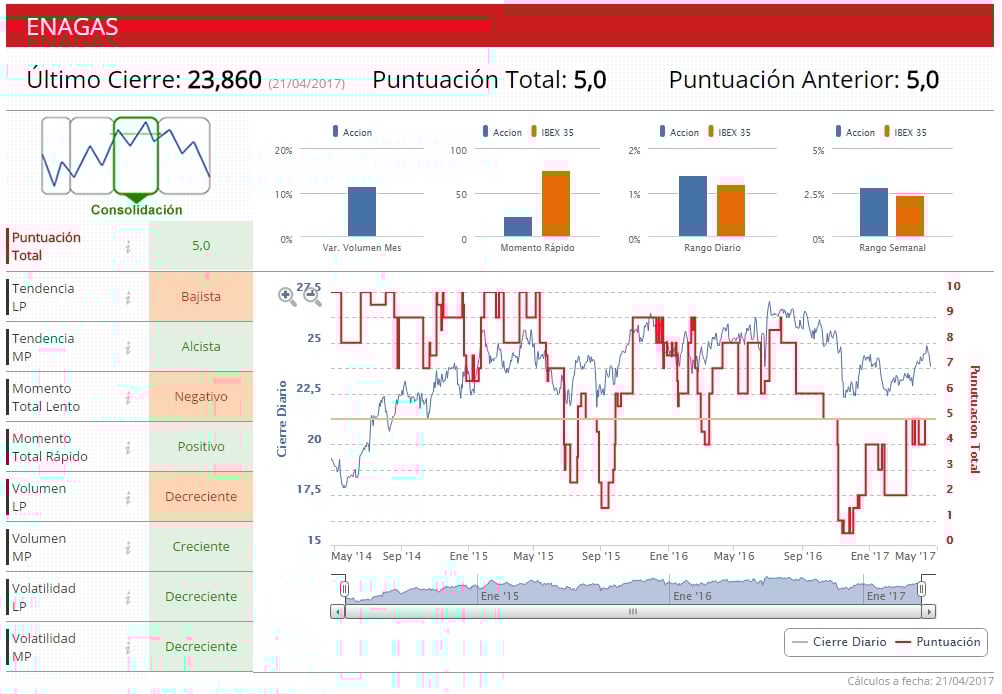Viewport: 1002px width, 694px height.
Task: Toggle IBEX 35 series in Rango Semanal legend
Action: click(x=905, y=132)
